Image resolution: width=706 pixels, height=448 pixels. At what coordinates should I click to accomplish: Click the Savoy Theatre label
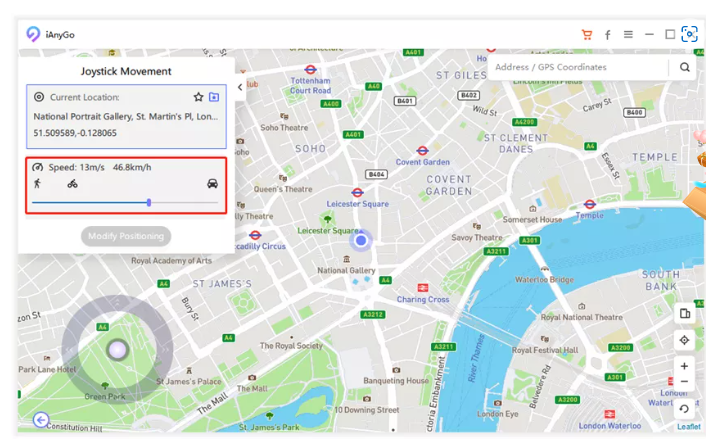pos(477,237)
